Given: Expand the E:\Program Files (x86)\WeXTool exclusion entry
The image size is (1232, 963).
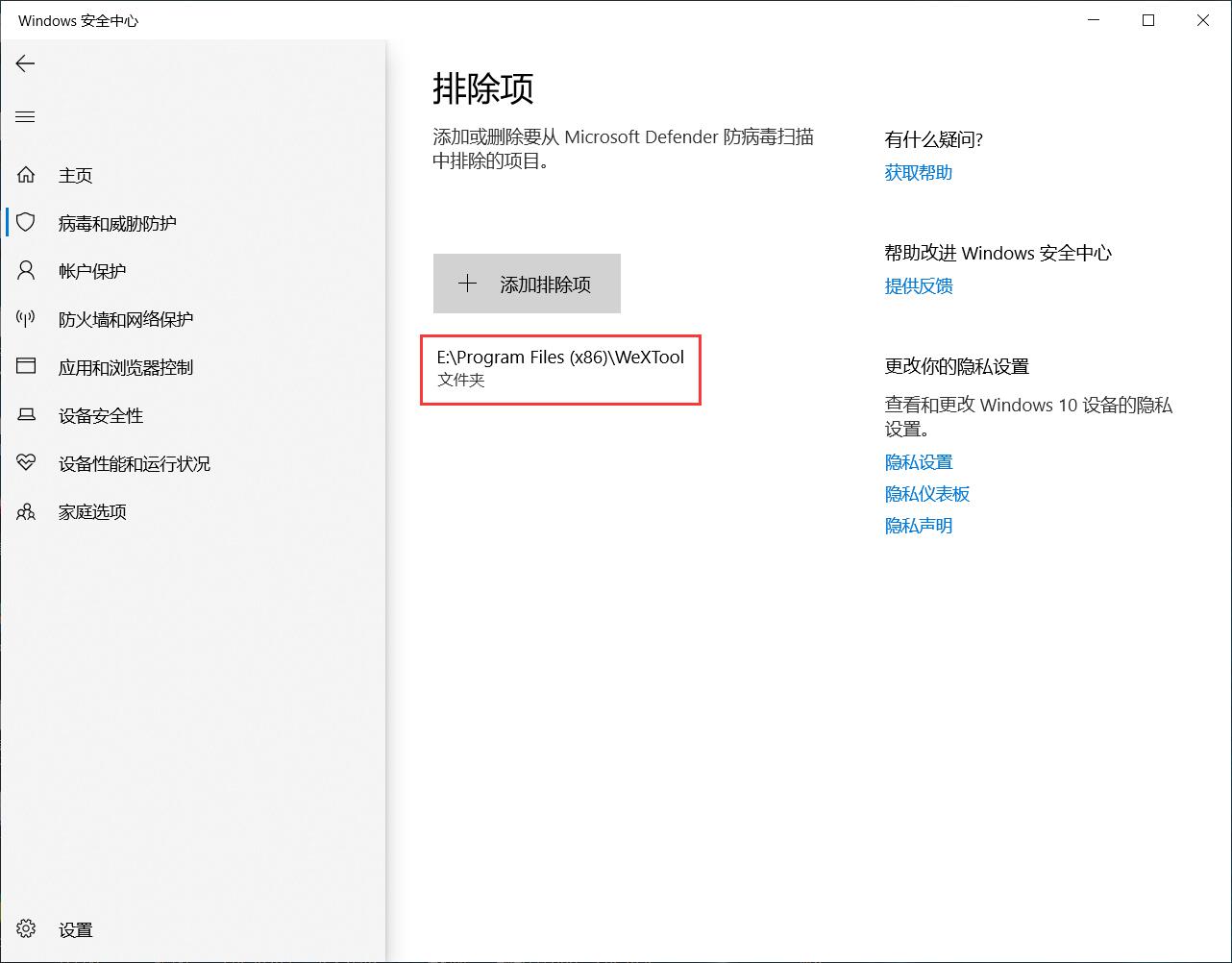Looking at the screenshot, I should pos(560,369).
